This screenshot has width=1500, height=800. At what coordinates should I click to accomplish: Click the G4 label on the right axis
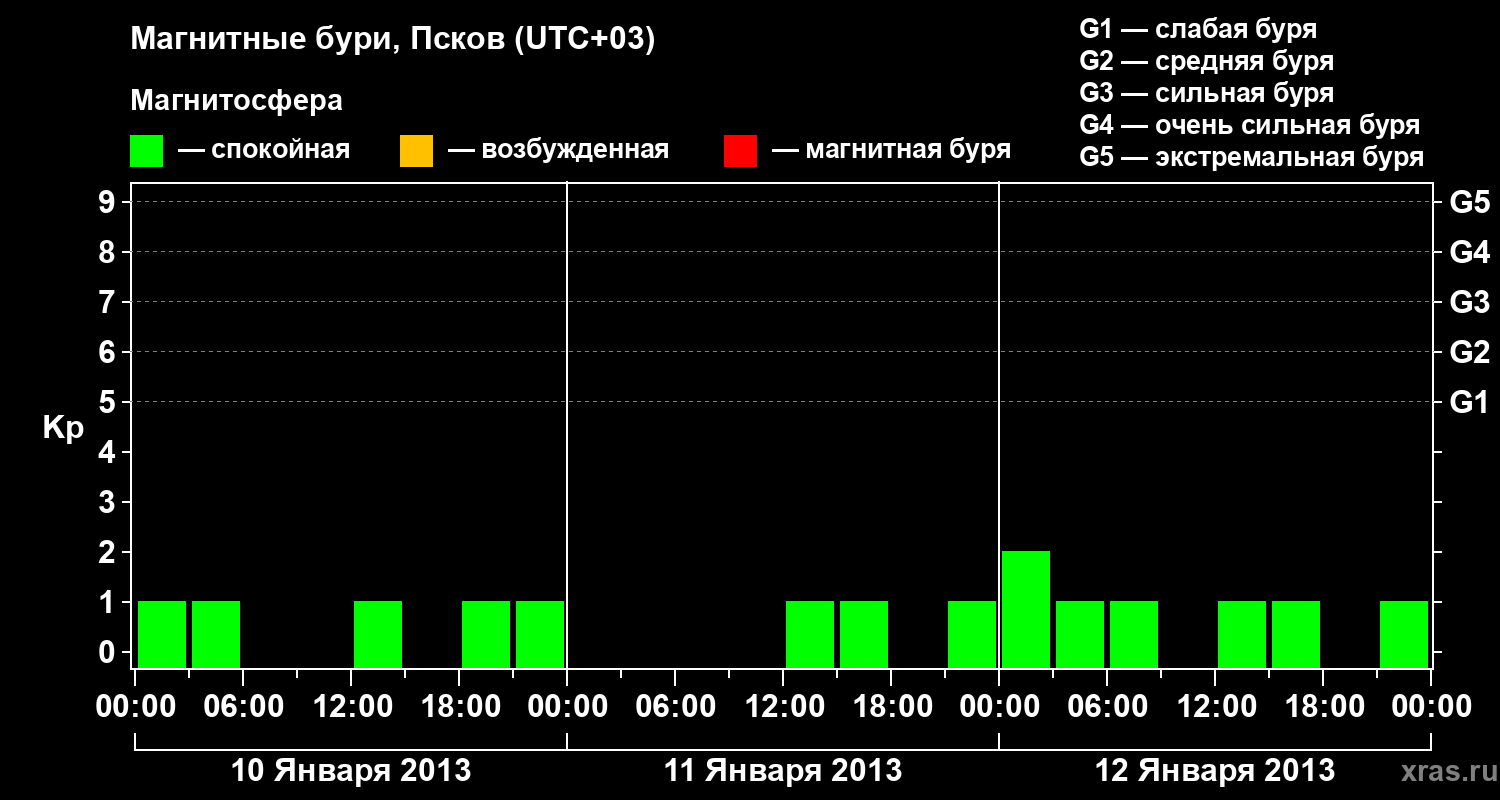pyautogui.click(x=1469, y=252)
